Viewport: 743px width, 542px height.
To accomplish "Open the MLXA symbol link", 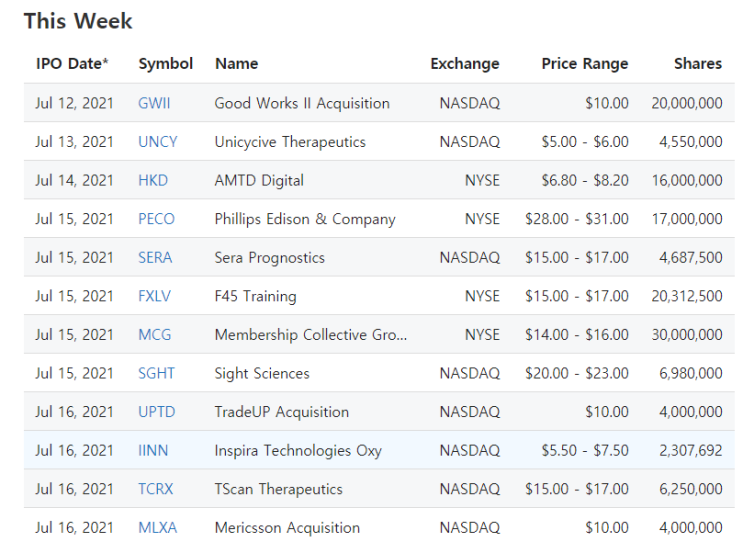I will [x=157, y=528].
